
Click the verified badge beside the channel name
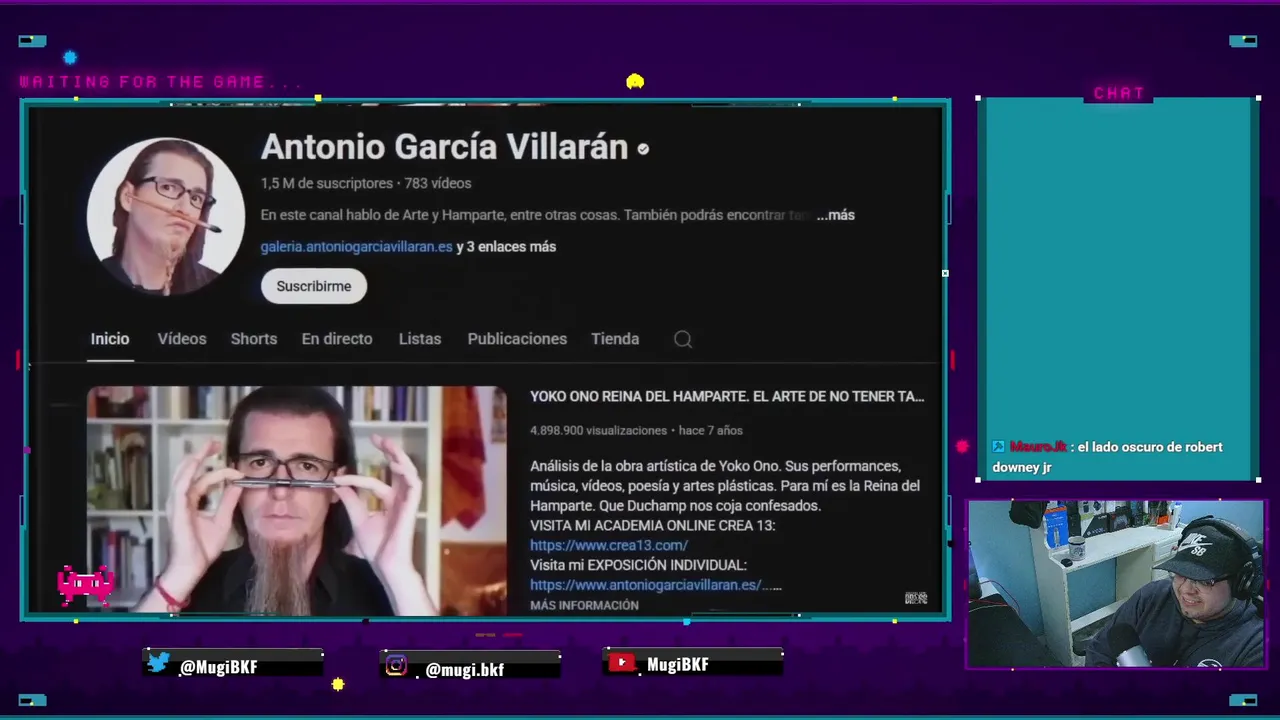tap(643, 149)
